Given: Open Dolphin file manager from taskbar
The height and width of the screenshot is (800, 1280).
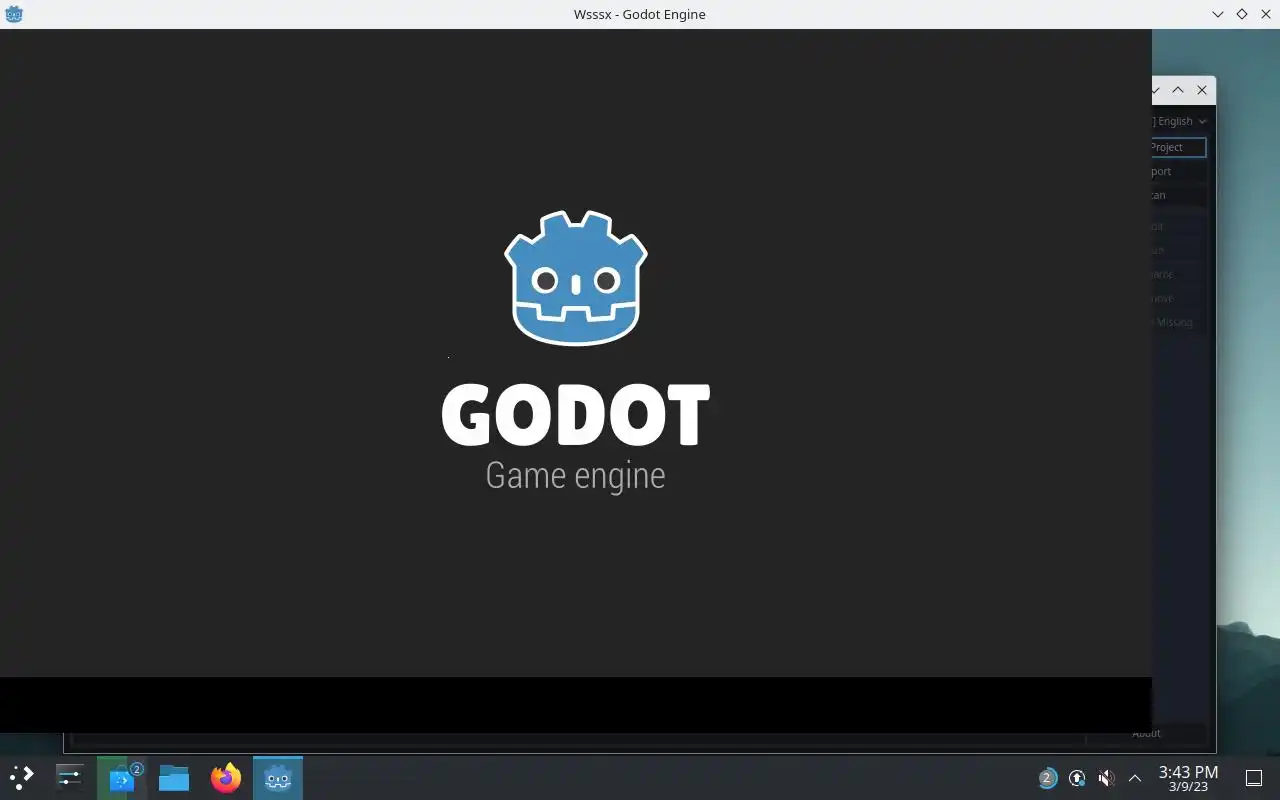Looking at the screenshot, I should click(x=174, y=777).
